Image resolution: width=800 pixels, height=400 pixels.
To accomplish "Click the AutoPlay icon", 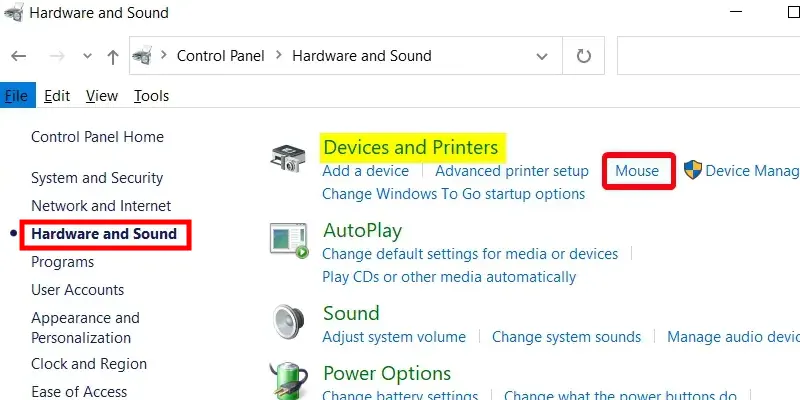I will point(289,240).
